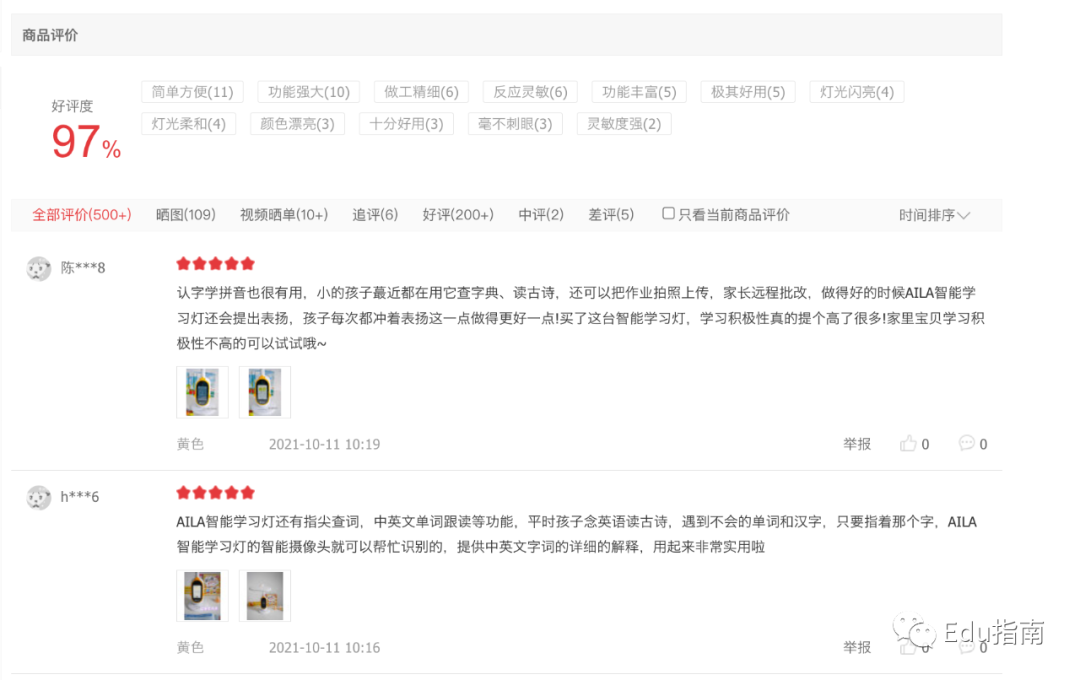The image size is (1080, 680).
Task: Filter by tag 简单方便(11)
Action: 192,92
